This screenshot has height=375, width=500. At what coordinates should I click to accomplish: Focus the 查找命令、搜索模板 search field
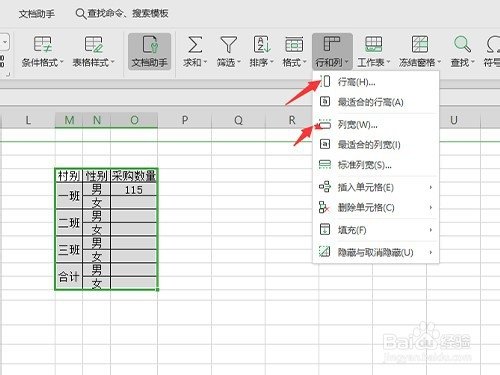(x=122, y=14)
